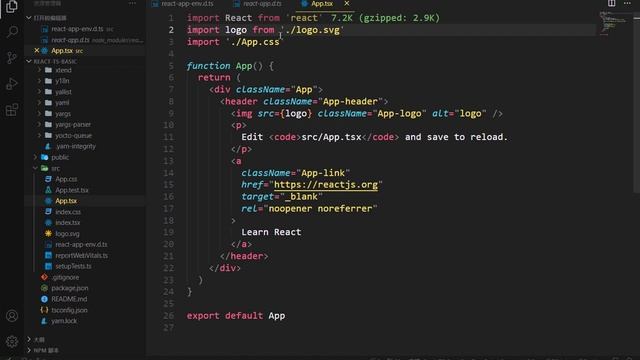640x360 pixels.
Task: Select App.tsx in the src folder
Action: (x=66, y=201)
